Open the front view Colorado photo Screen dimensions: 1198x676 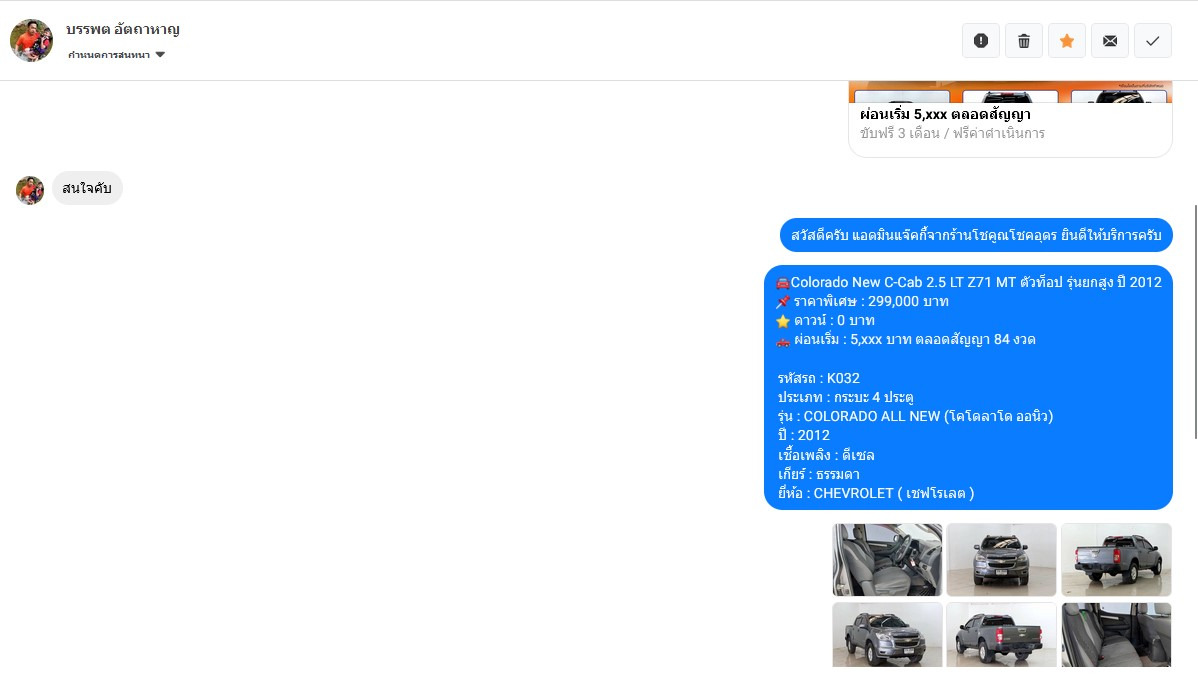(x=1001, y=559)
